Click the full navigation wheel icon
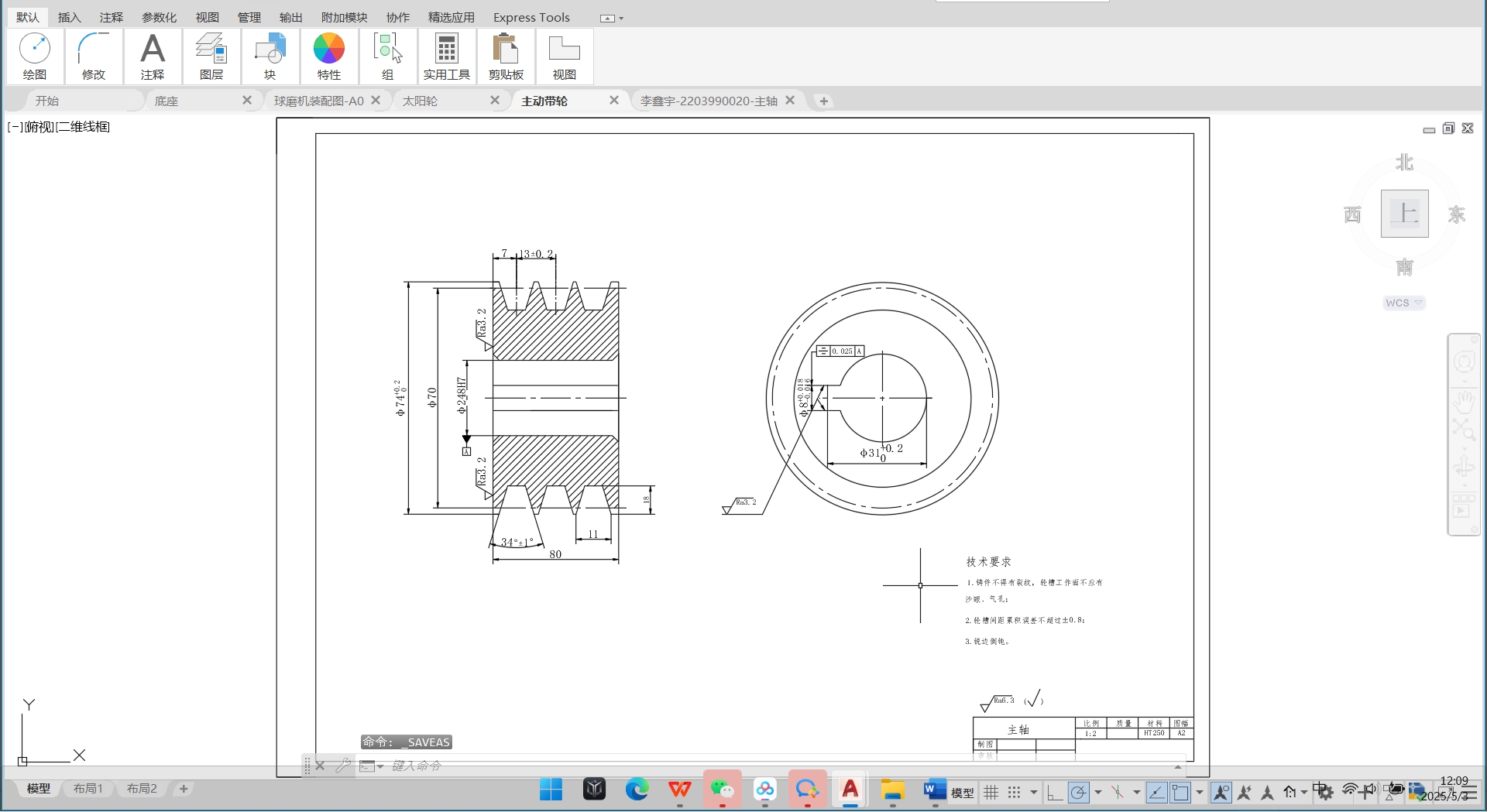 (x=1464, y=361)
